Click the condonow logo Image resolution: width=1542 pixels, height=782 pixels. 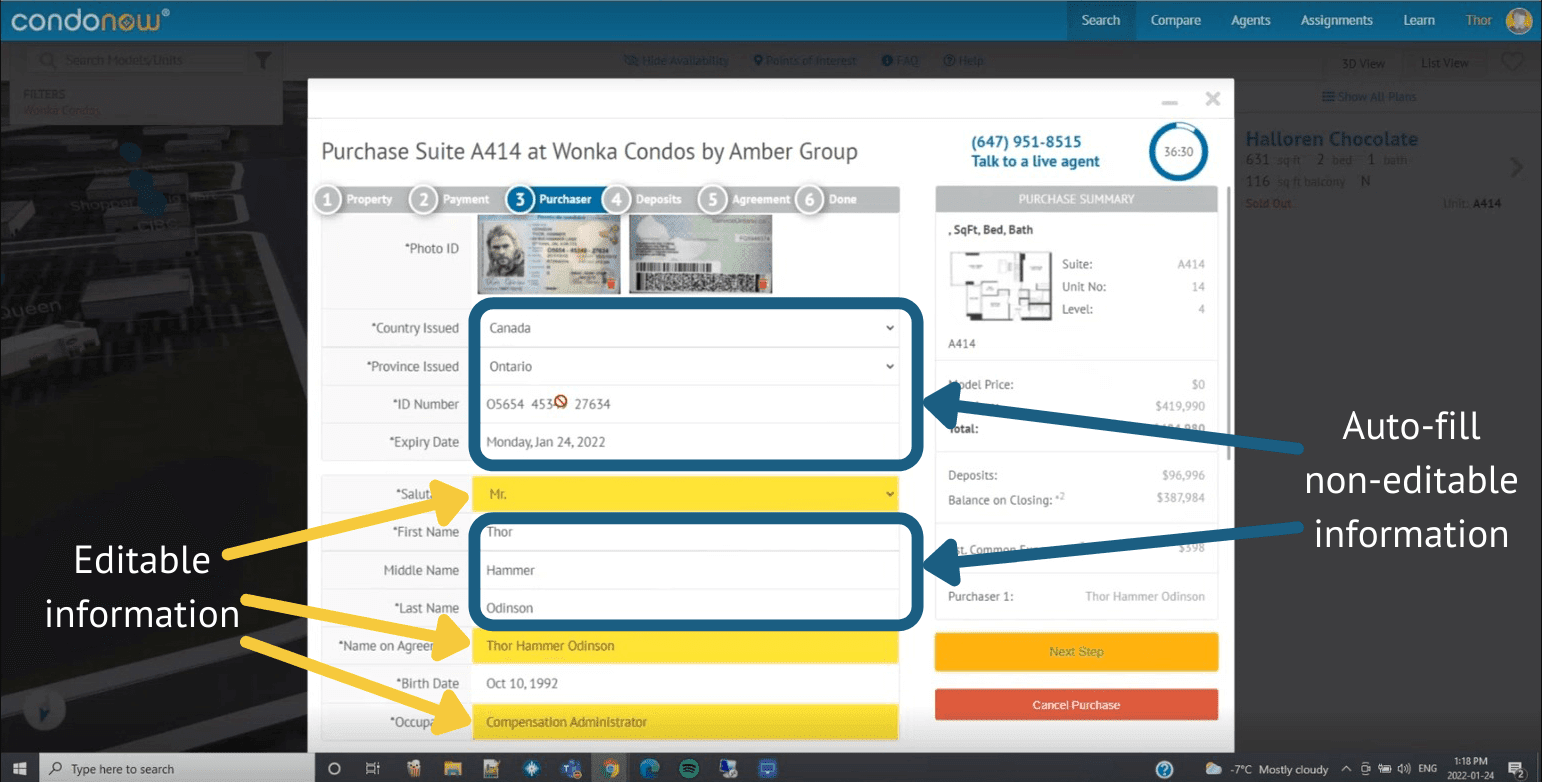click(x=90, y=19)
